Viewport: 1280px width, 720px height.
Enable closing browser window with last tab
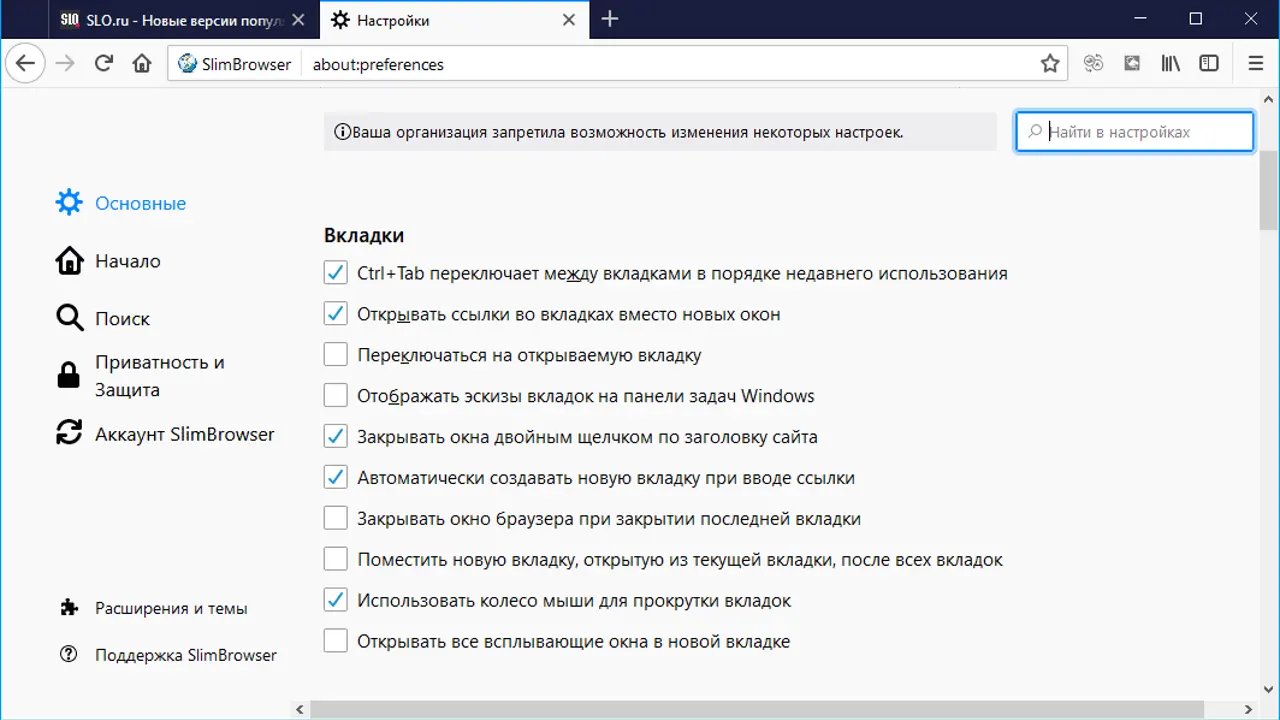point(335,519)
